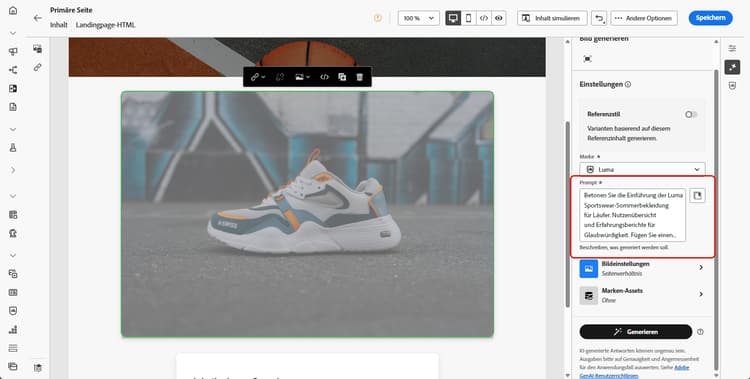Open the megaphone campaigns icon
Image resolution: width=750 pixels, height=379 pixels.
point(13,52)
